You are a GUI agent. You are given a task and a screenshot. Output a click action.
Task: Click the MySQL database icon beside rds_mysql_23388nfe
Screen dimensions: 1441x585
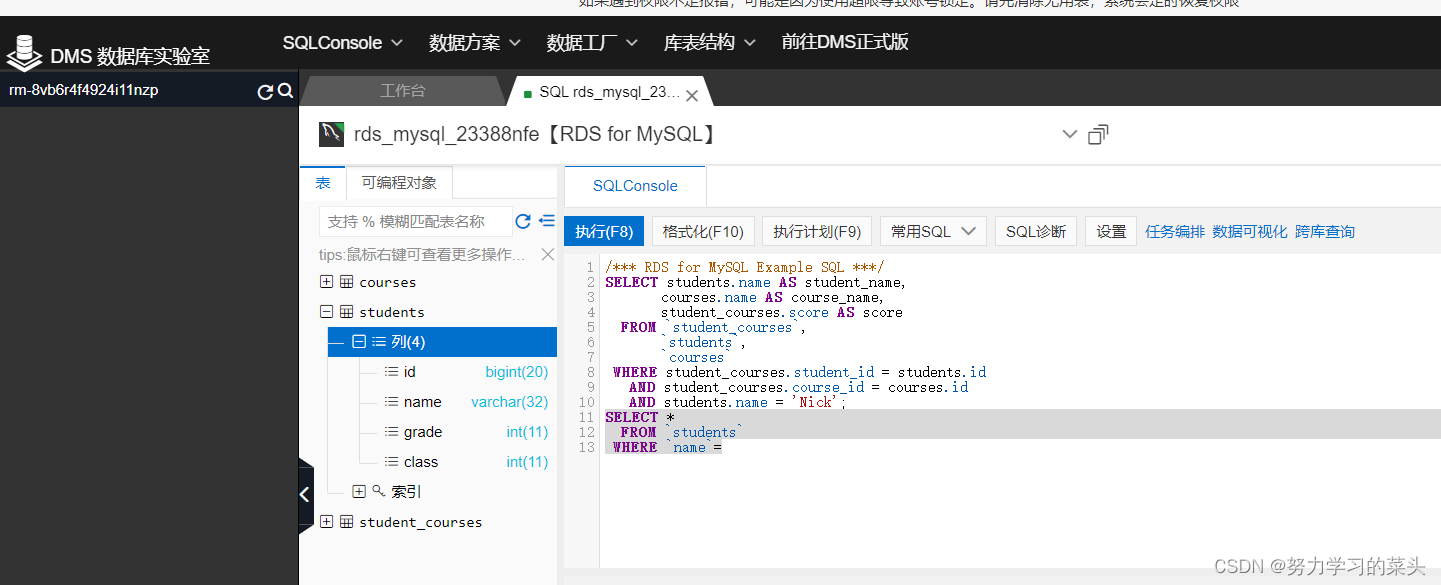point(331,134)
